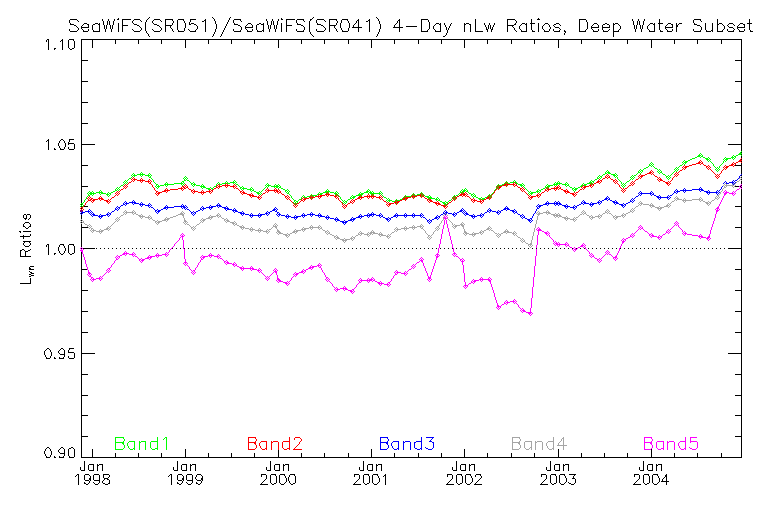Click the 0.95 y-axis value
Viewport: 768px width, 512px height.
tap(60, 353)
